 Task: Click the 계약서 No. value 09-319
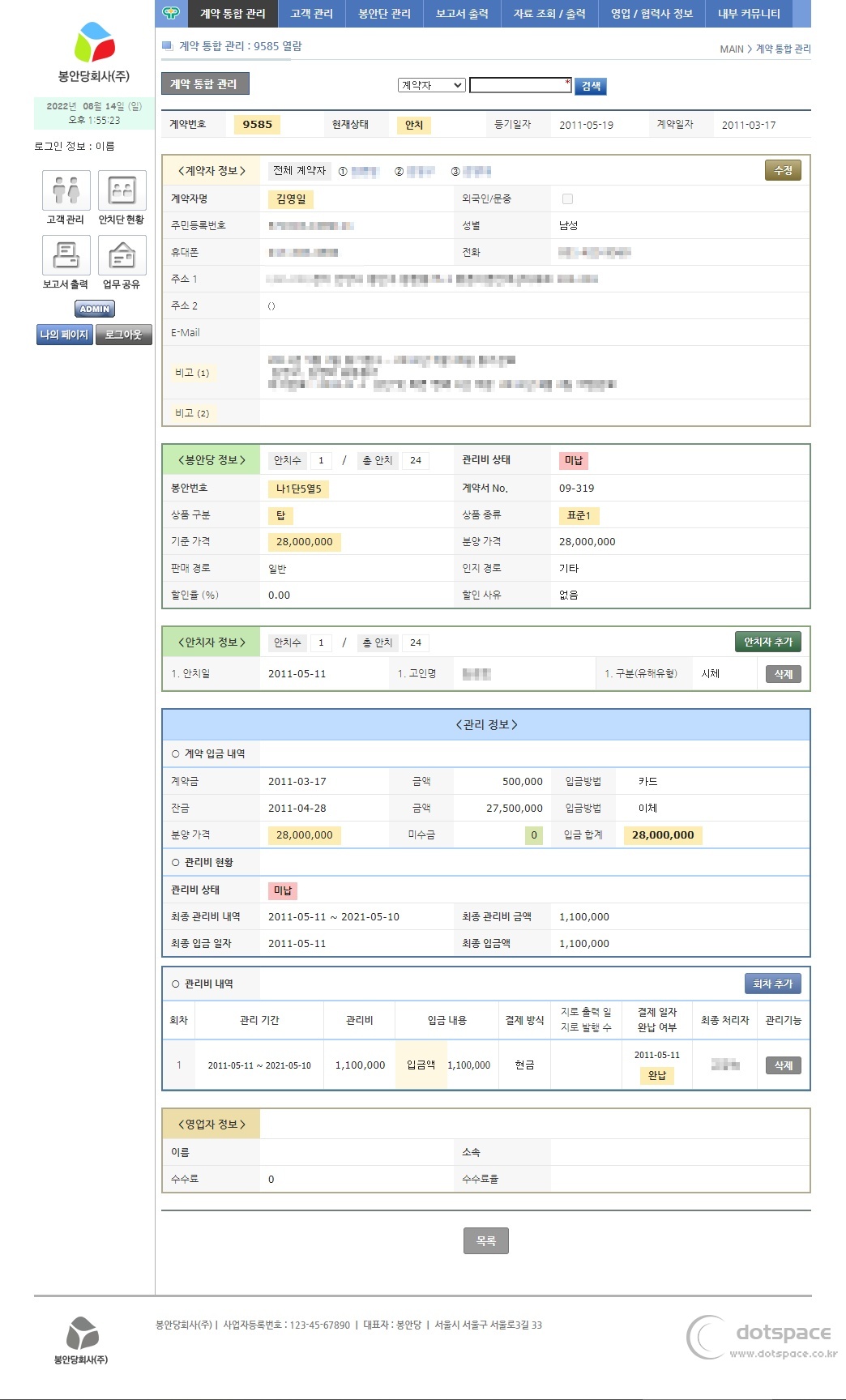click(x=576, y=489)
